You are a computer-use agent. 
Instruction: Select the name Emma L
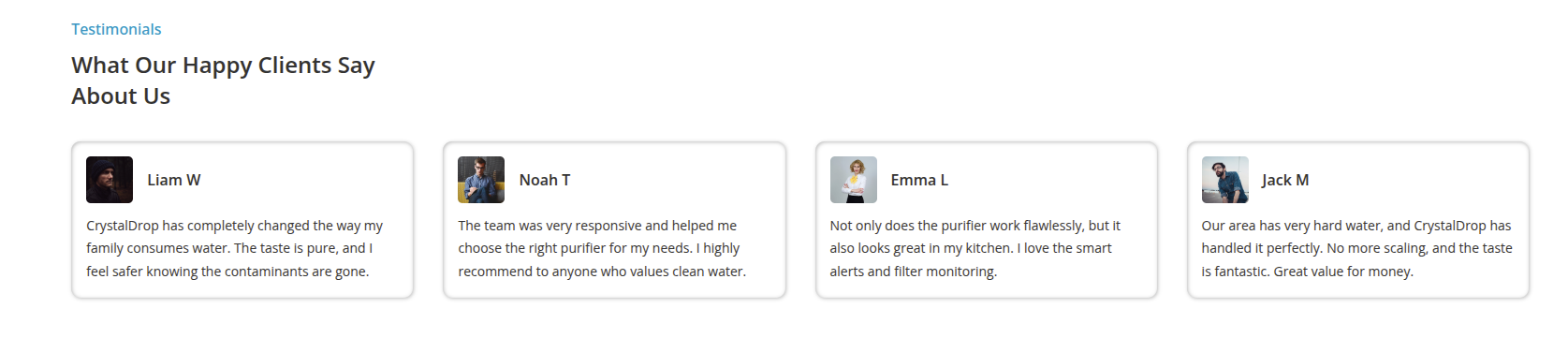point(919,180)
